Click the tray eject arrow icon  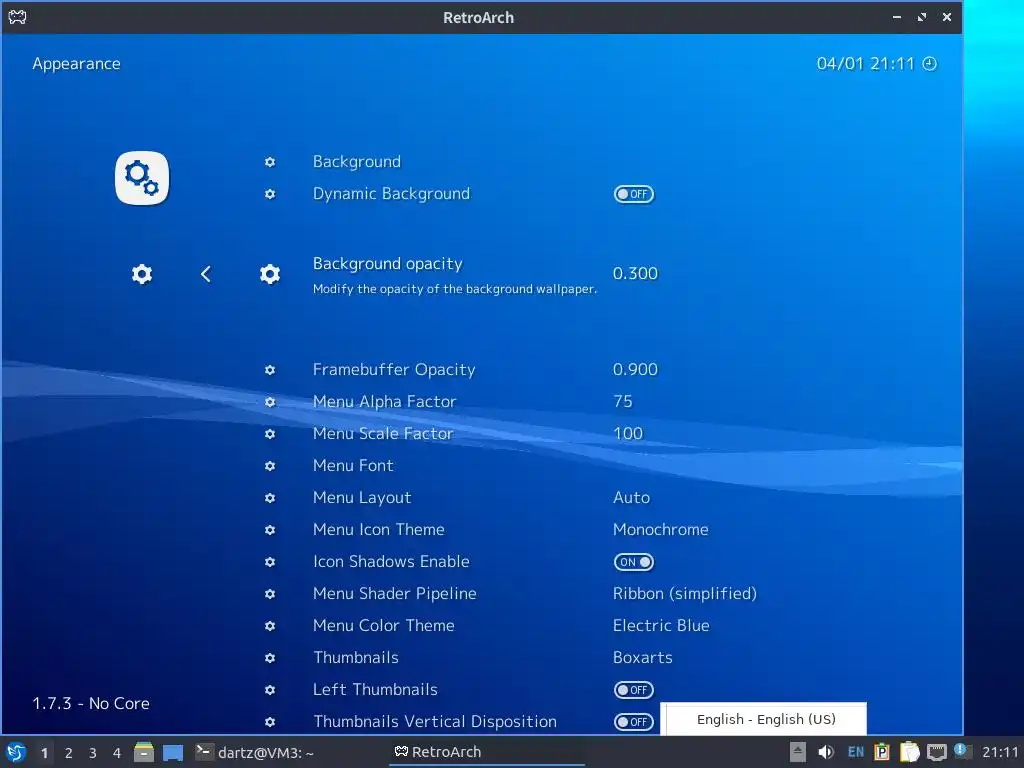coord(797,752)
